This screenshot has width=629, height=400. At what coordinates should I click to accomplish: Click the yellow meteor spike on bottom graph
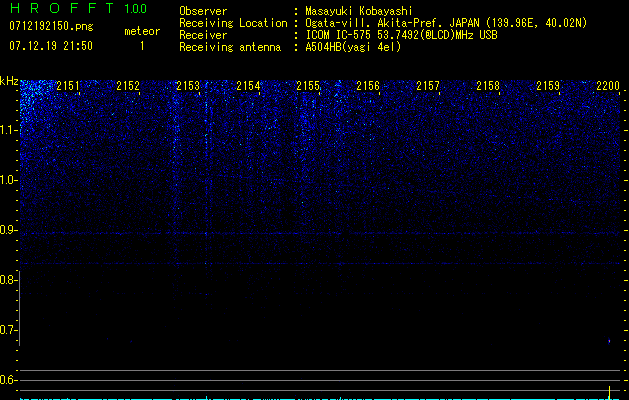click(x=609, y=392)
